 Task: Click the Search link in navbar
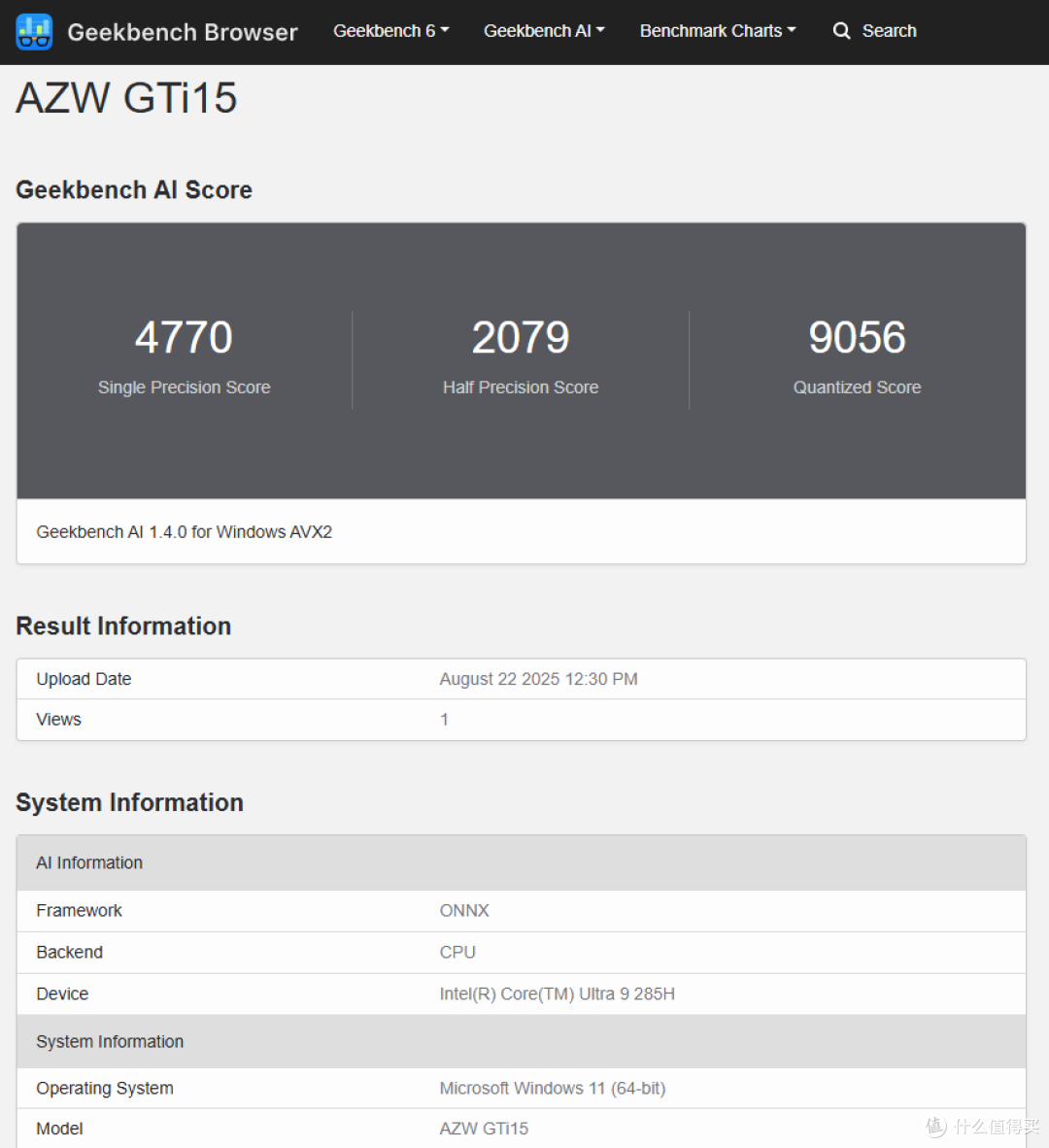tap(889, 31)
